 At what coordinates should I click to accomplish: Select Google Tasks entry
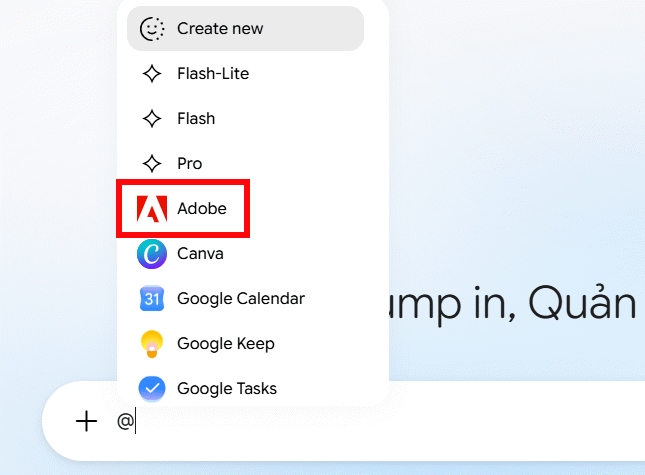245,389
